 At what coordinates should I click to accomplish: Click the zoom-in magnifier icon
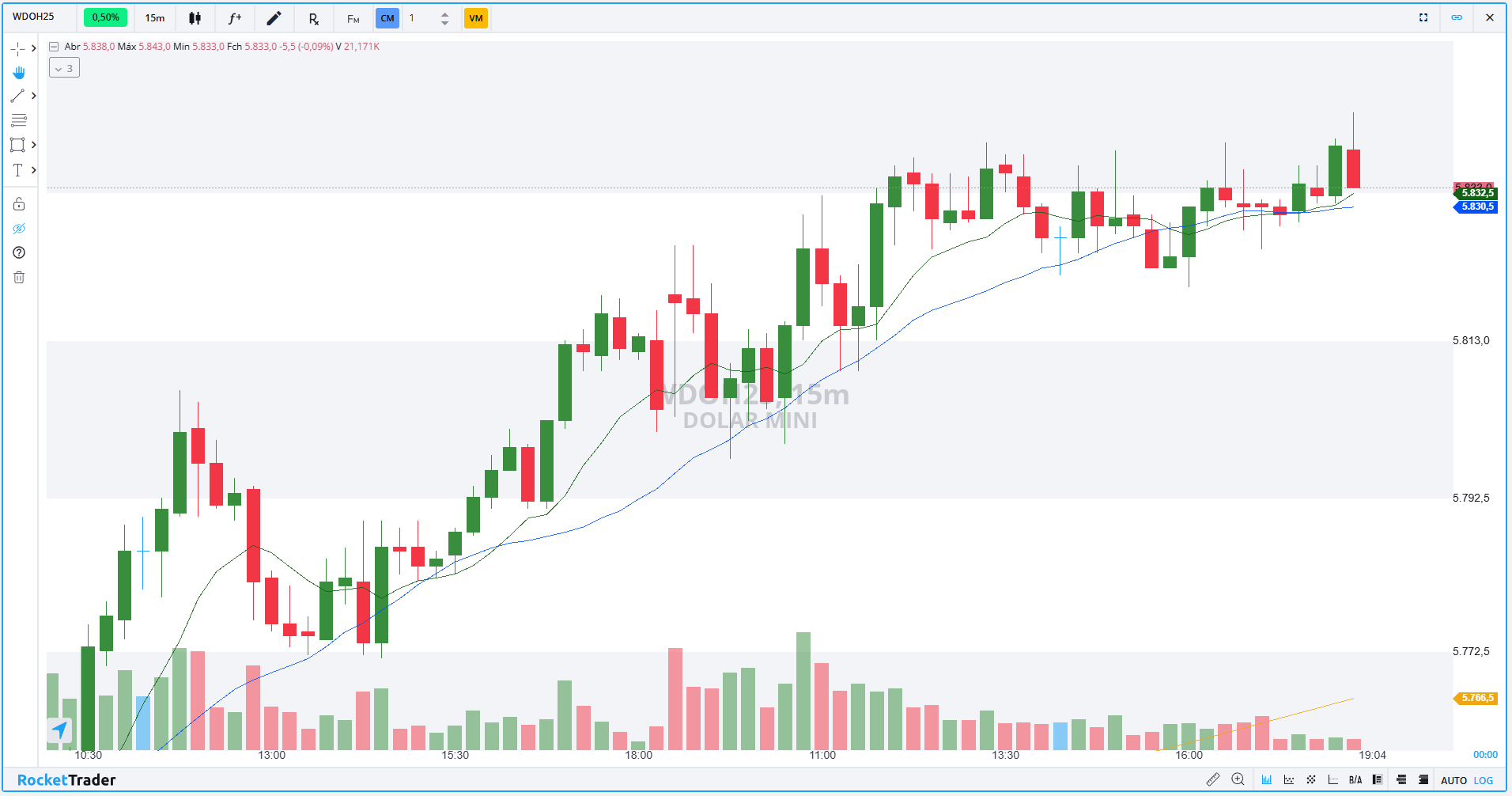point(1238,780)
